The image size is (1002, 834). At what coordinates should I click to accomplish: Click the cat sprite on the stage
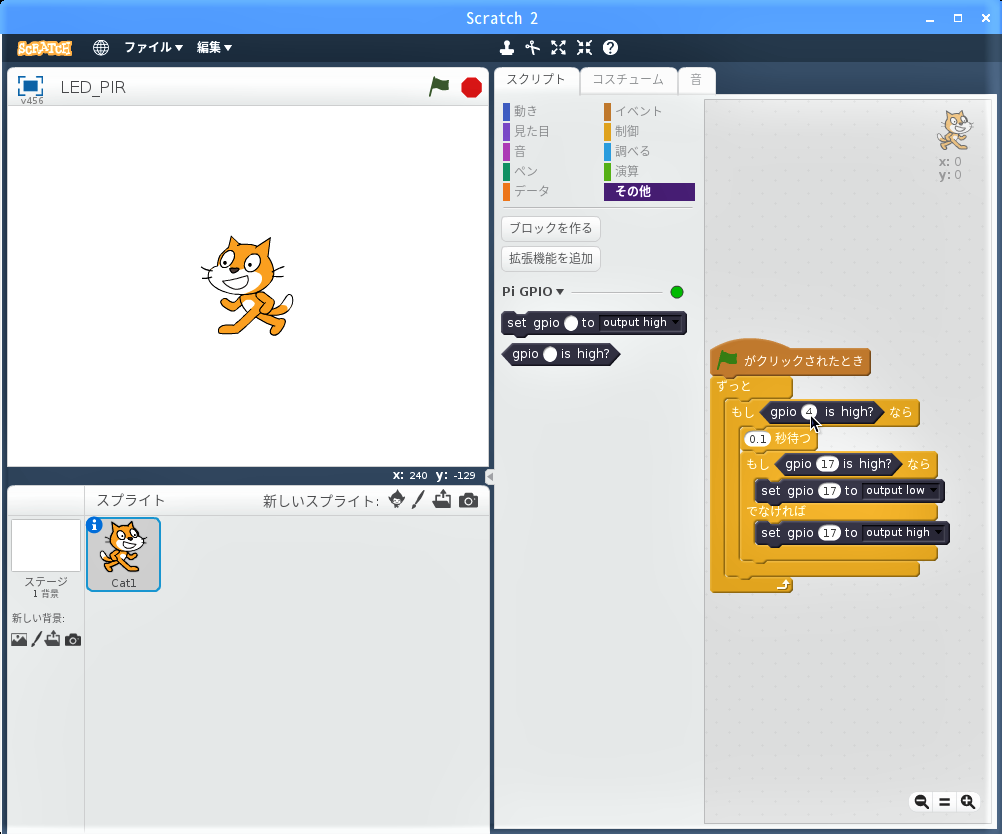click(x=247, y=286)
